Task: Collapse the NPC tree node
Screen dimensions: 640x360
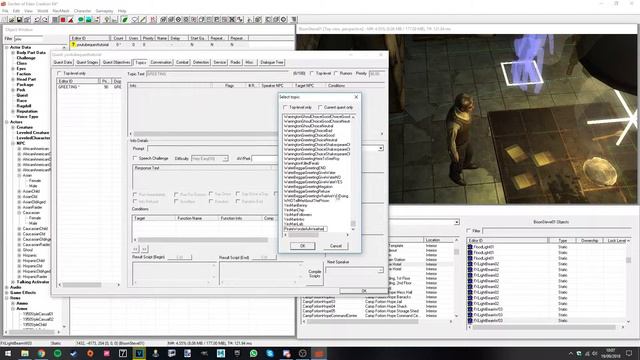Action: (13, 143)
